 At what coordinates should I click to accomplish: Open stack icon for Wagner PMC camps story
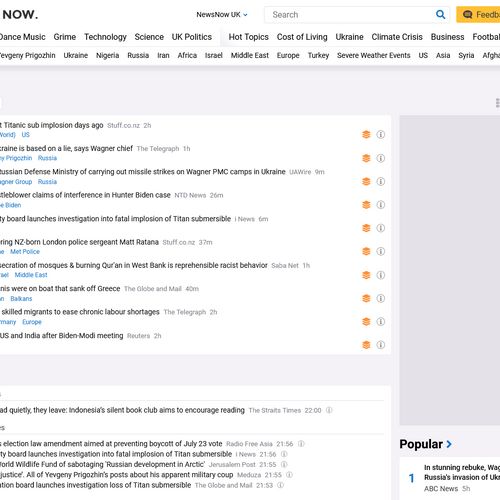(x=366, y=181)
